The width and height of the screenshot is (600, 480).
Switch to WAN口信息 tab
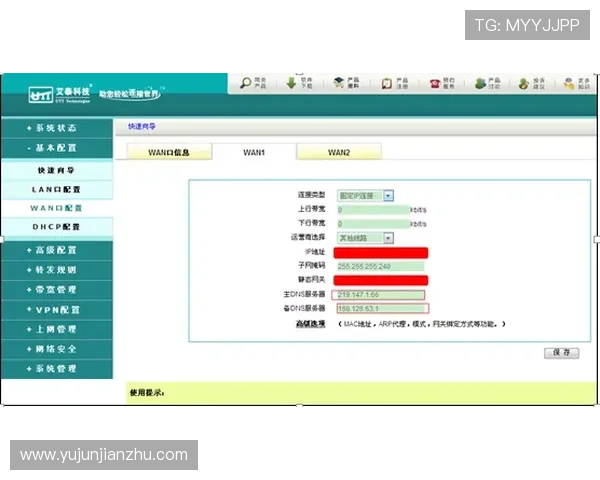point(169,152)
